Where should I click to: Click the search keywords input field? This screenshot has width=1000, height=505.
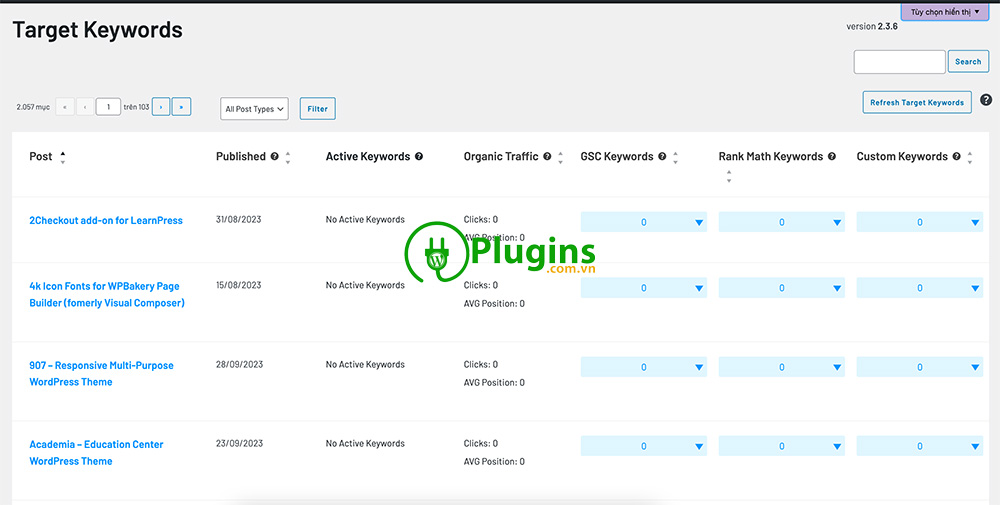coord(899,62)
